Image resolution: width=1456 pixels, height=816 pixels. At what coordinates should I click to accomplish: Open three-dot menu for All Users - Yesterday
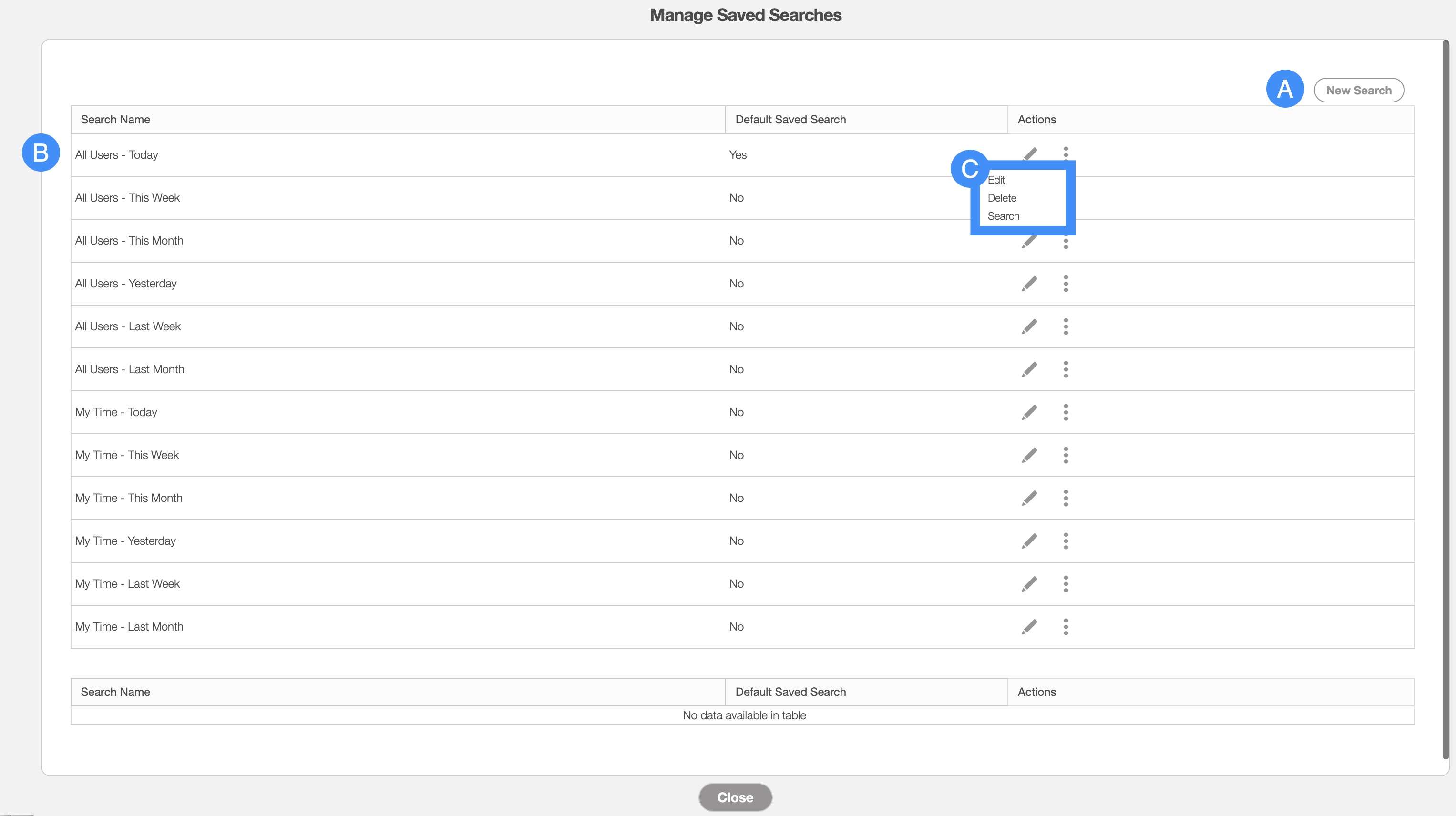[1066, 284]
